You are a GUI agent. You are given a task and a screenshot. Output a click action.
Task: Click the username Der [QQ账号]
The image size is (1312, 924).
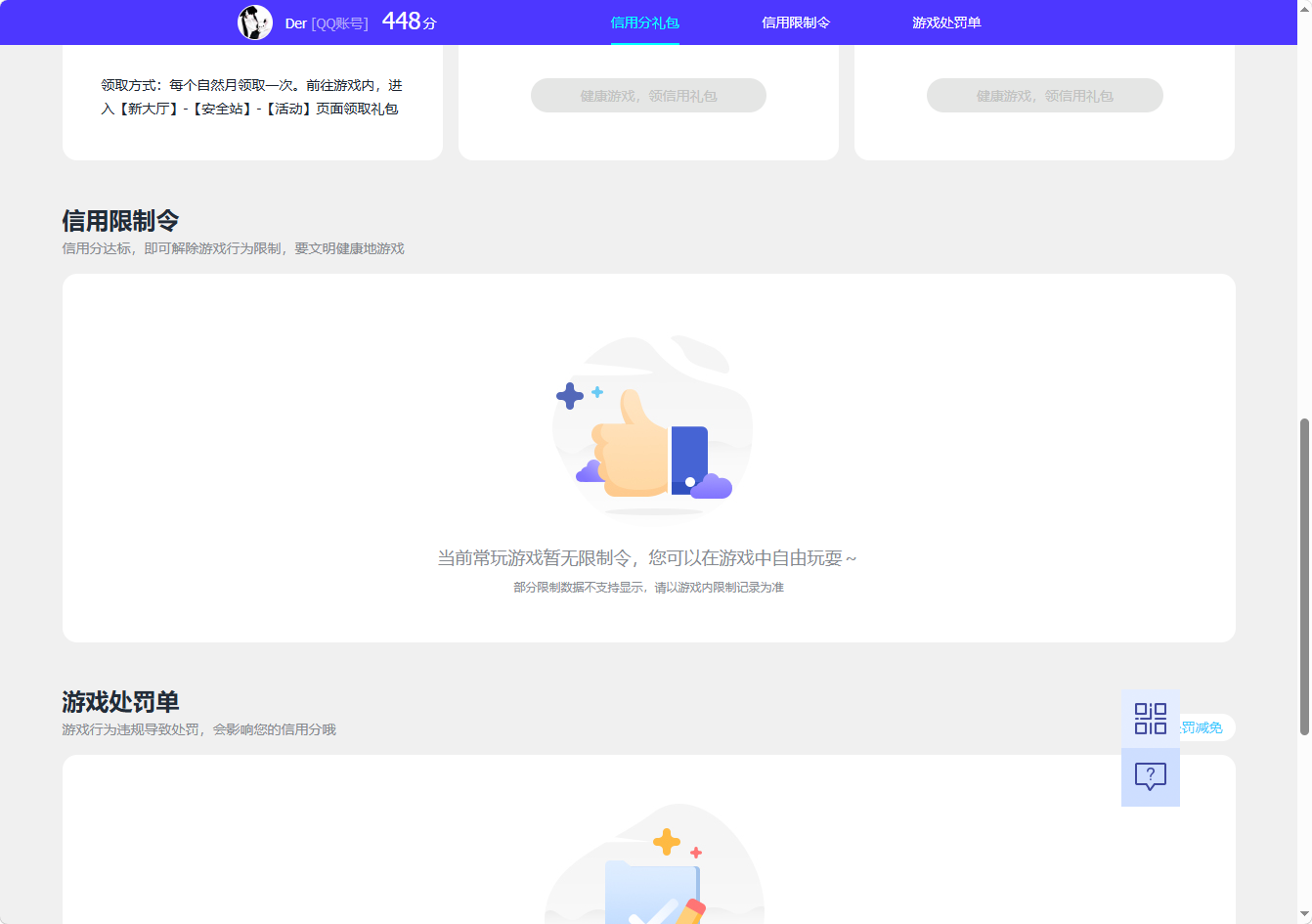point(327,23)
